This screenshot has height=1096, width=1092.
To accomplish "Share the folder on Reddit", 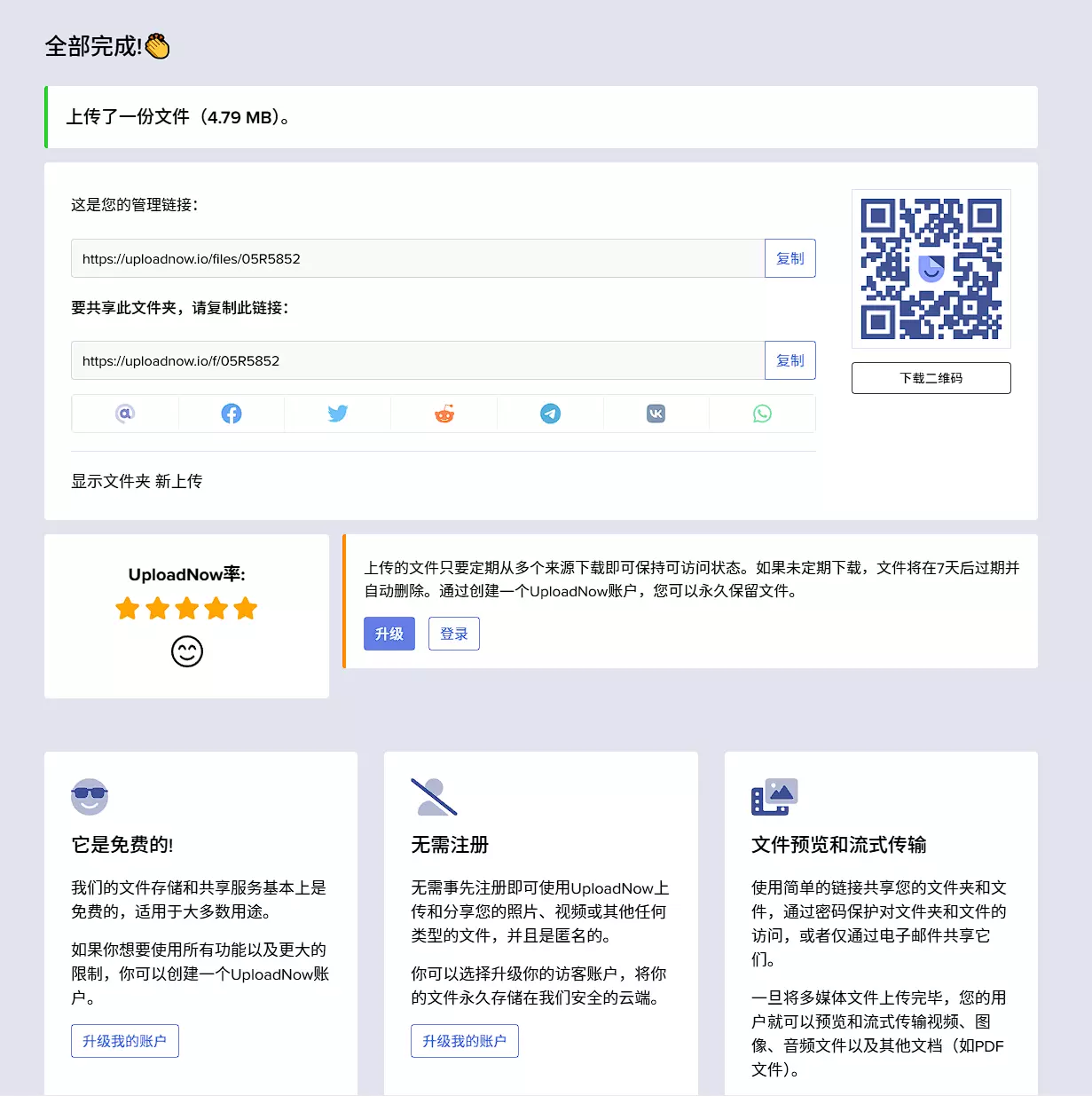I will coord(444,414).
